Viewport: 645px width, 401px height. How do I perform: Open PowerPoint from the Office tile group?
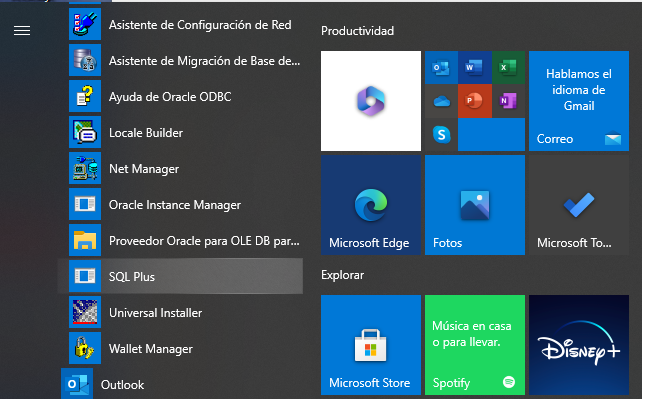pos(475,101)
